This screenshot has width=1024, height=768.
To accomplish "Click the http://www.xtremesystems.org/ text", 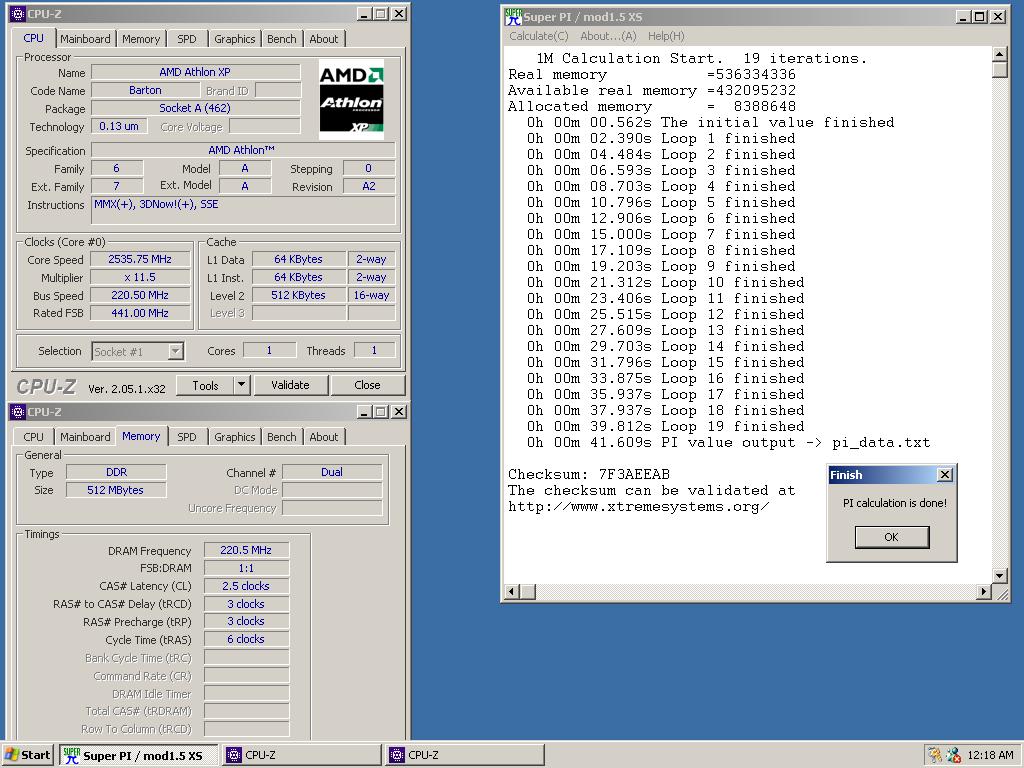I will 639,507.
